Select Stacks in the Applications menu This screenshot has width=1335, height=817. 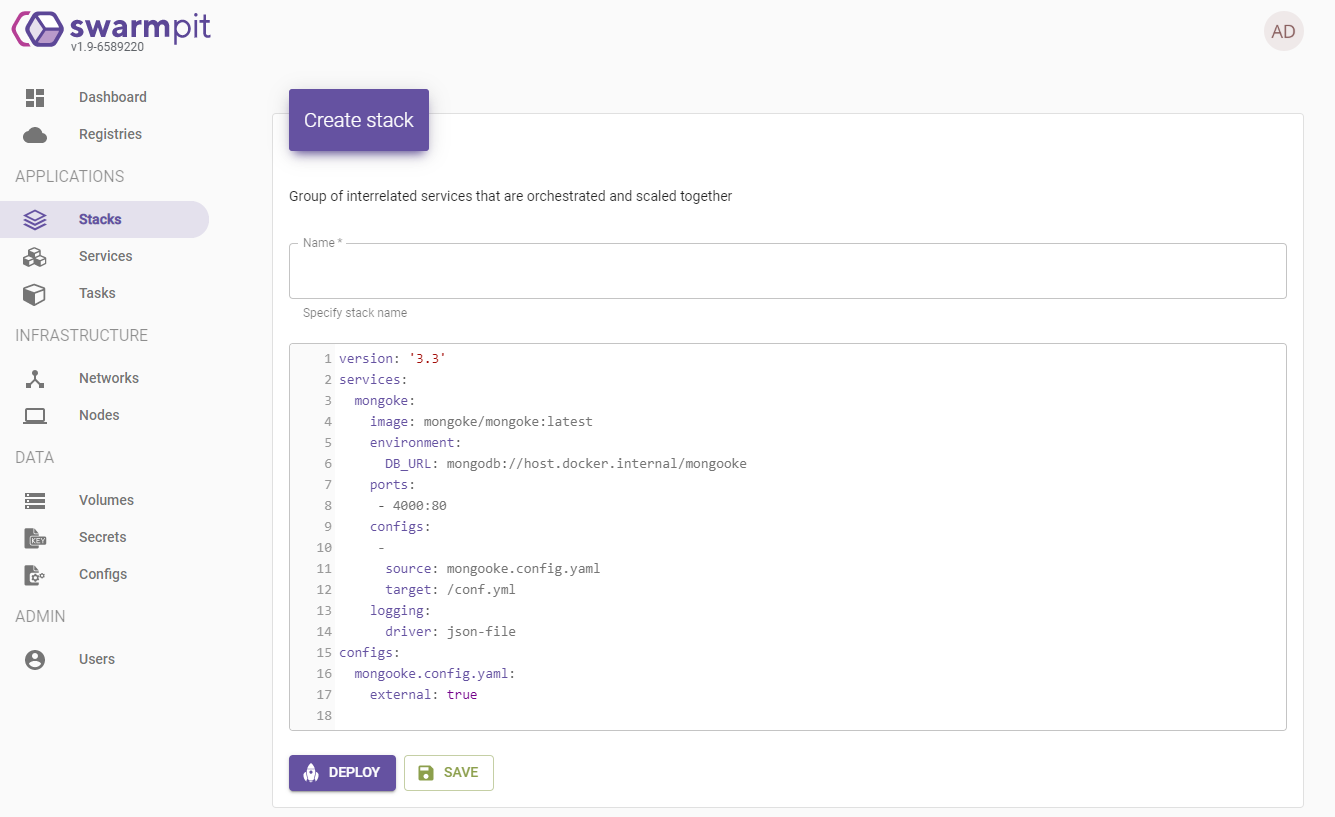(x=100, y=219)
